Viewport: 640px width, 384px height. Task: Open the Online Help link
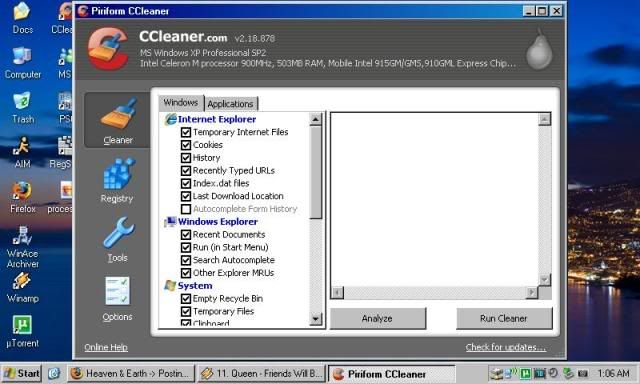106,347
